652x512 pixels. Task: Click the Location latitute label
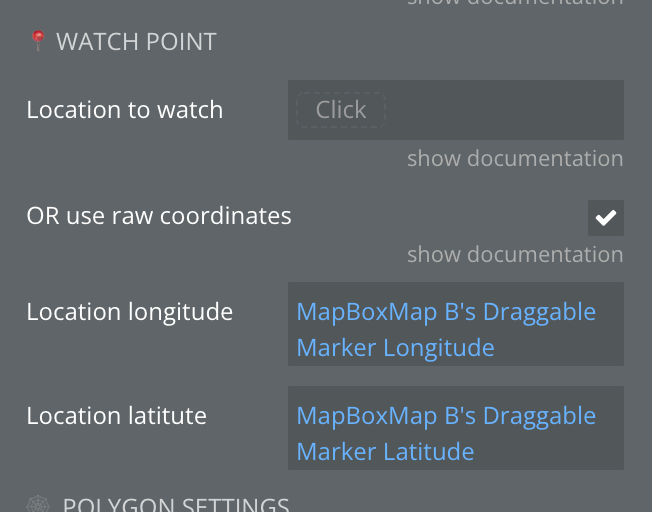[116, 416]
